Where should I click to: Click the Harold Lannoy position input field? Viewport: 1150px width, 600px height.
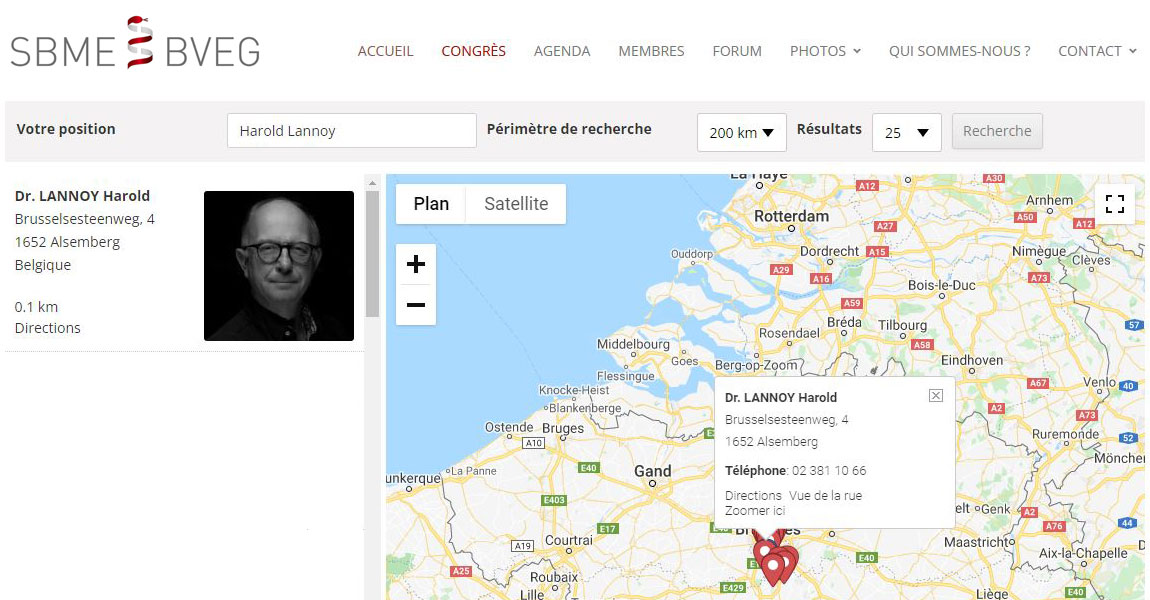[352, 131]
